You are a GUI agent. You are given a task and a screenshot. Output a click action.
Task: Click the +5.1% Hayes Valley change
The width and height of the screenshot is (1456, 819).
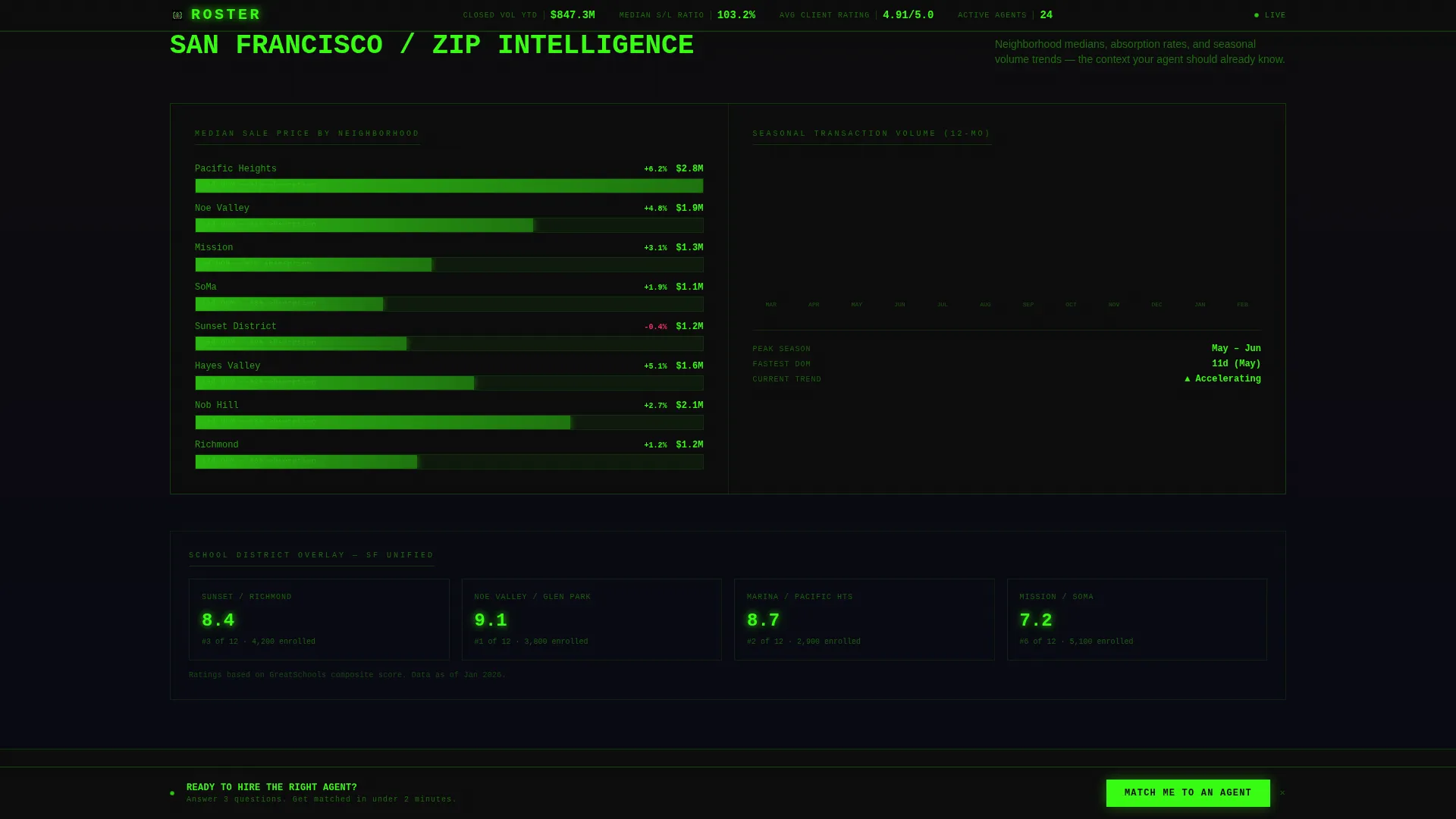pos(655,366)
